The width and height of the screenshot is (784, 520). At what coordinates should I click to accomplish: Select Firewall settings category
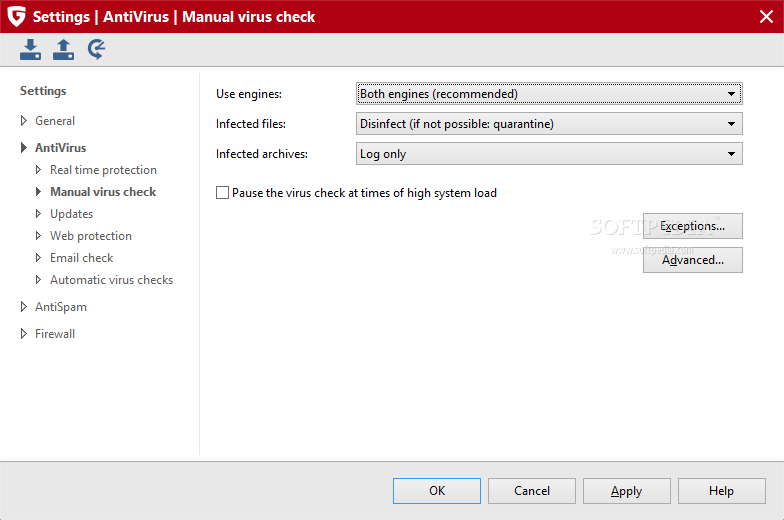point(55,334)
